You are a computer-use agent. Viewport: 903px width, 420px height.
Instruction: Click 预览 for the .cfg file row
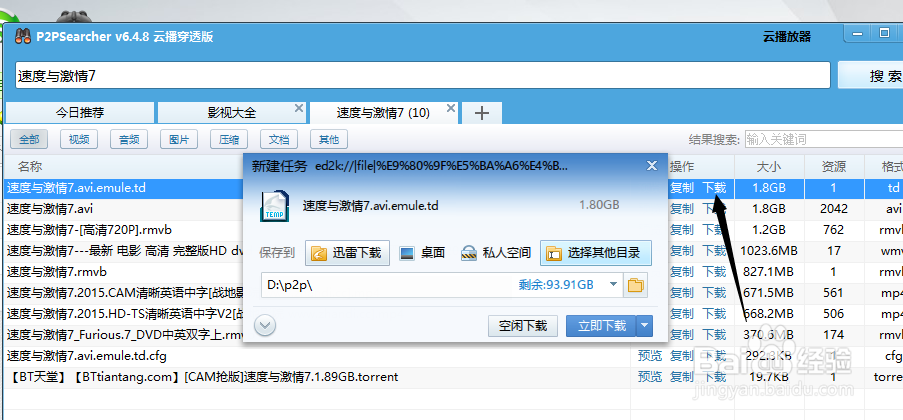pyautogui.click(x=650, y=355)
